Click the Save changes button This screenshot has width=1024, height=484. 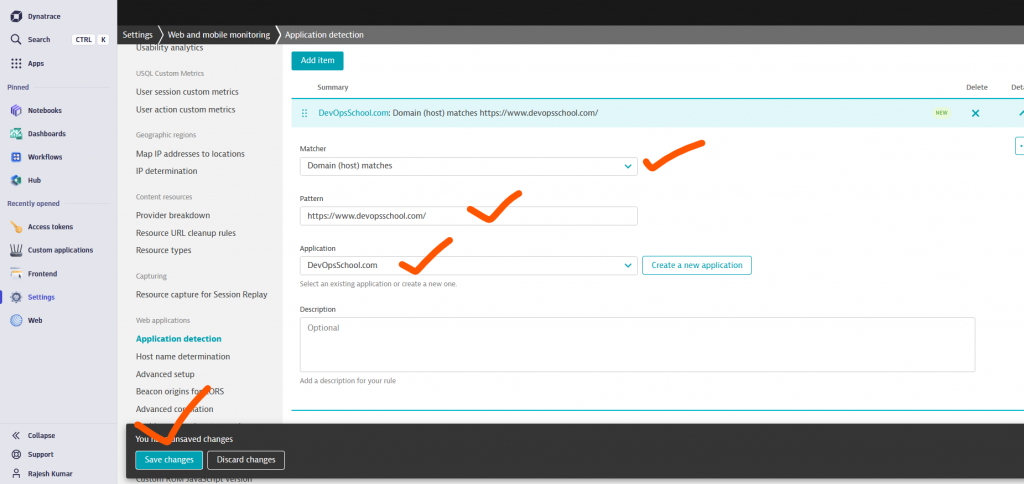tap(169, 460)
